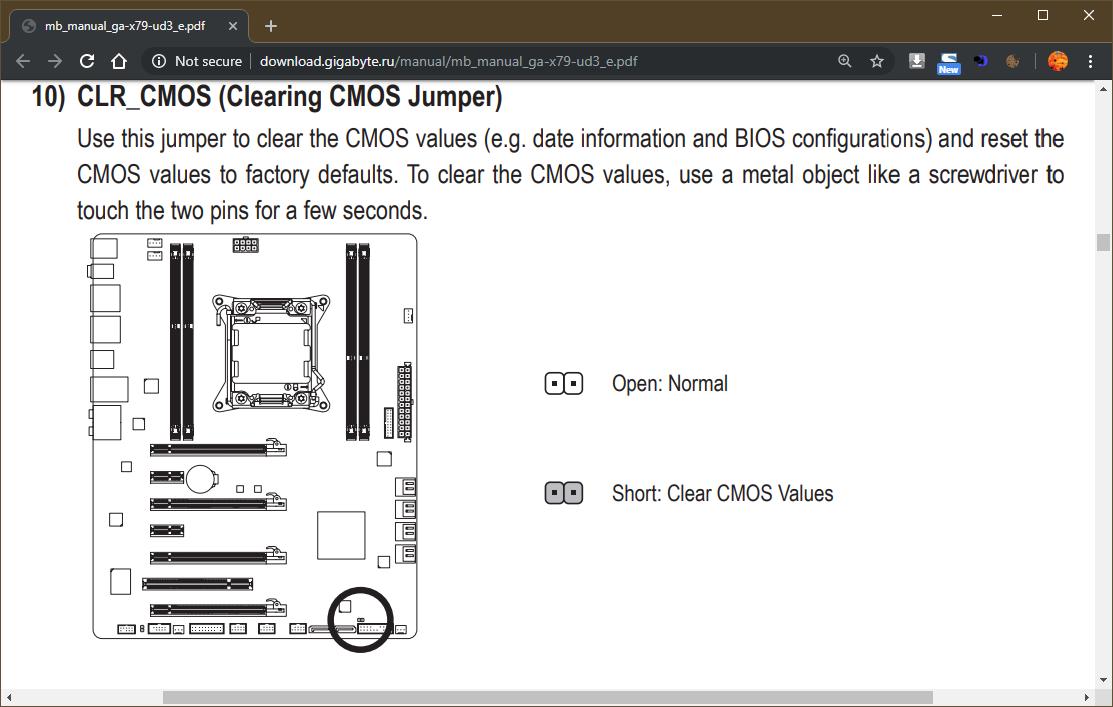1113x707 pixels.
Task: Click the round battery in motherboard diagram
Action: coord(202,478)
